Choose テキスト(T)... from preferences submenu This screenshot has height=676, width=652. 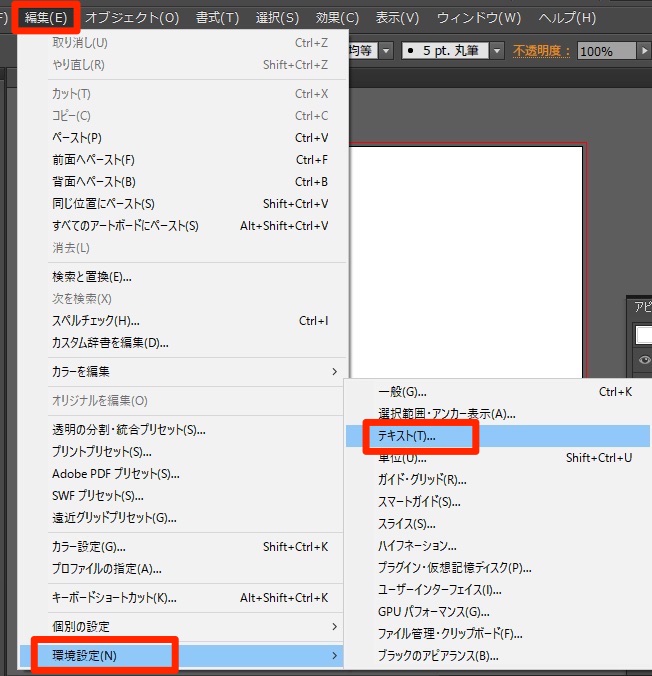click(407, 436)
